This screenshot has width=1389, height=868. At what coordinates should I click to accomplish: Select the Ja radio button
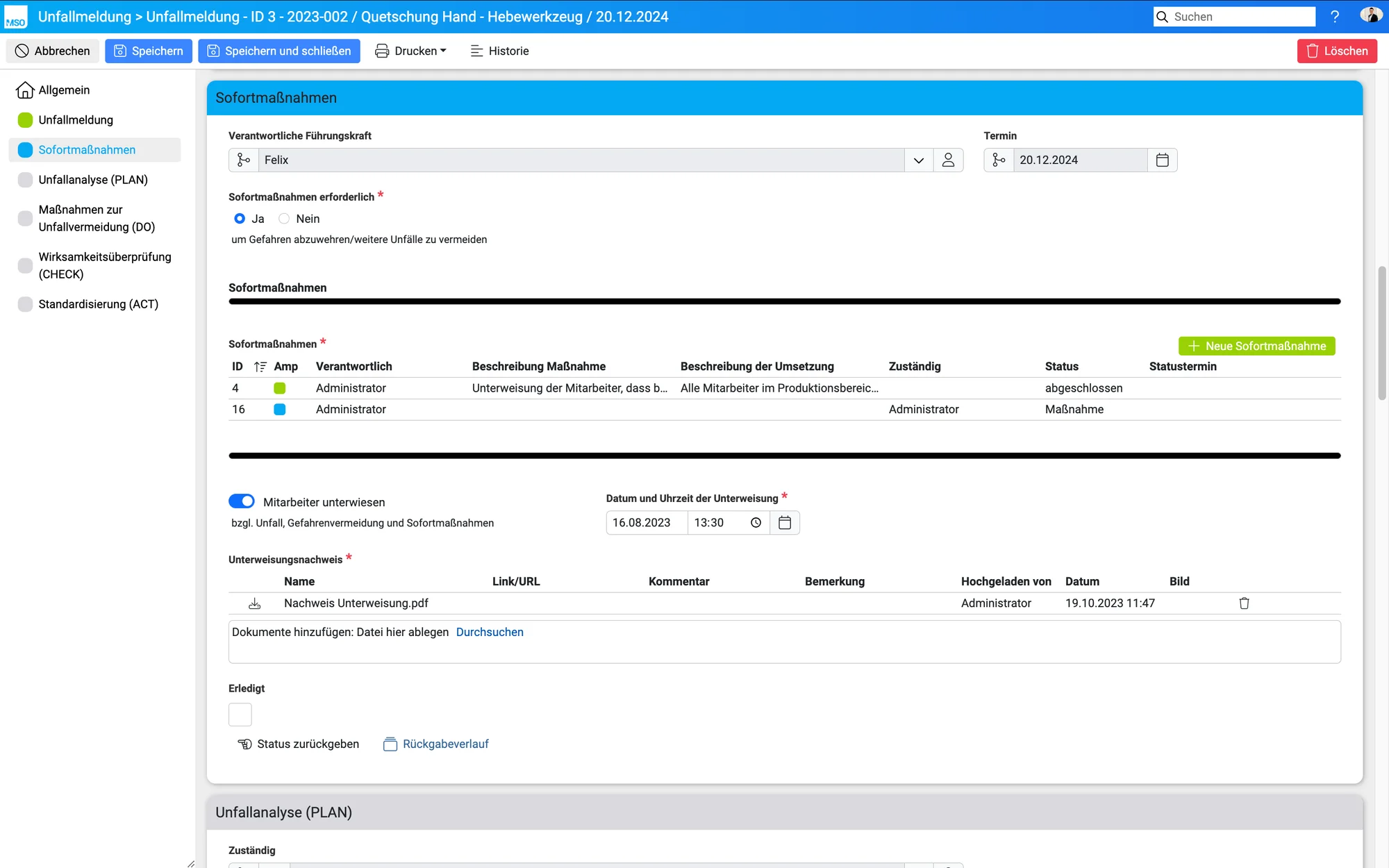[240, 219]
